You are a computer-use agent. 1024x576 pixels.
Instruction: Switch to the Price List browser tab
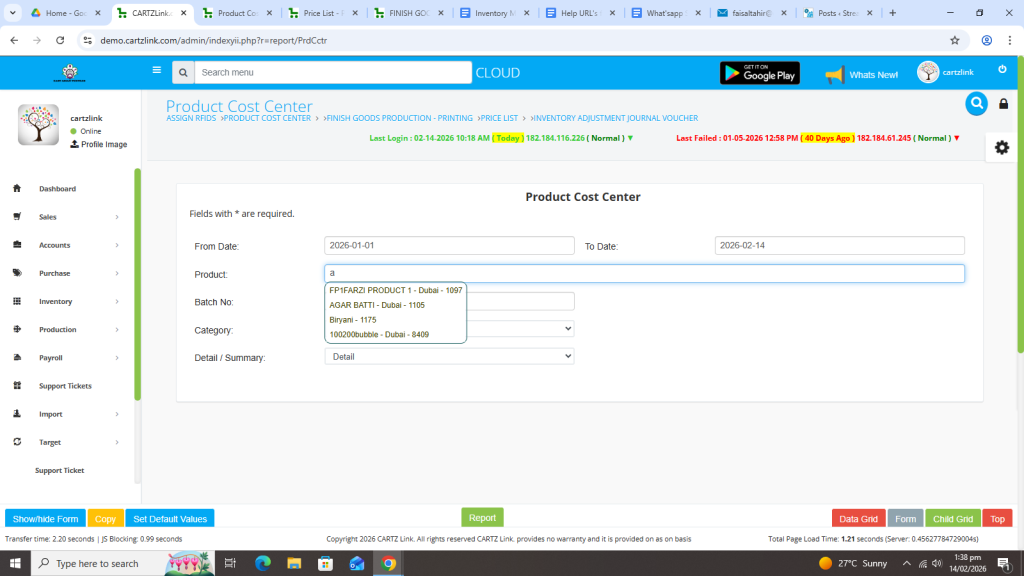click(323, 13)
